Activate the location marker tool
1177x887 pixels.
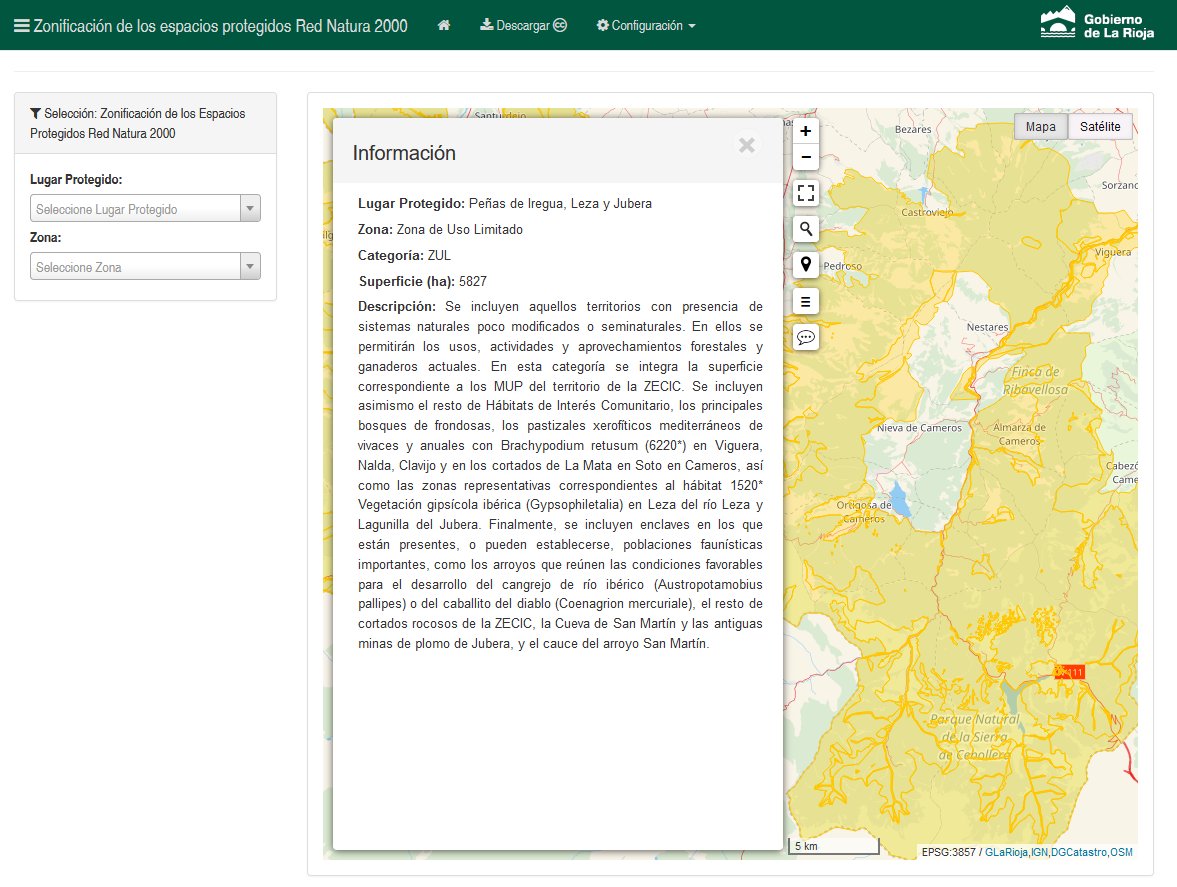point(805,265)
